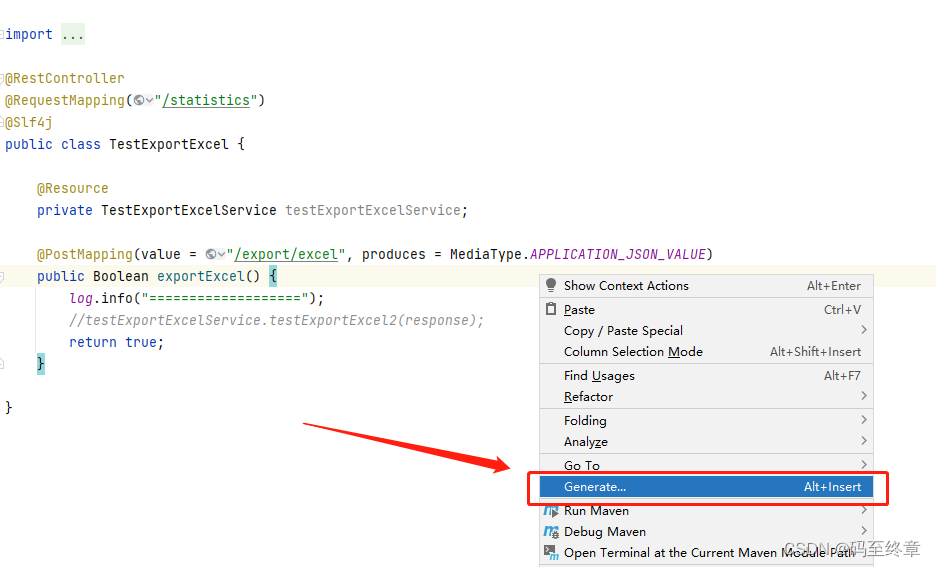The width and height of the screenshot is (936, 567).
Task: Click the clipboard Paste icon
Action: [551, 309]
